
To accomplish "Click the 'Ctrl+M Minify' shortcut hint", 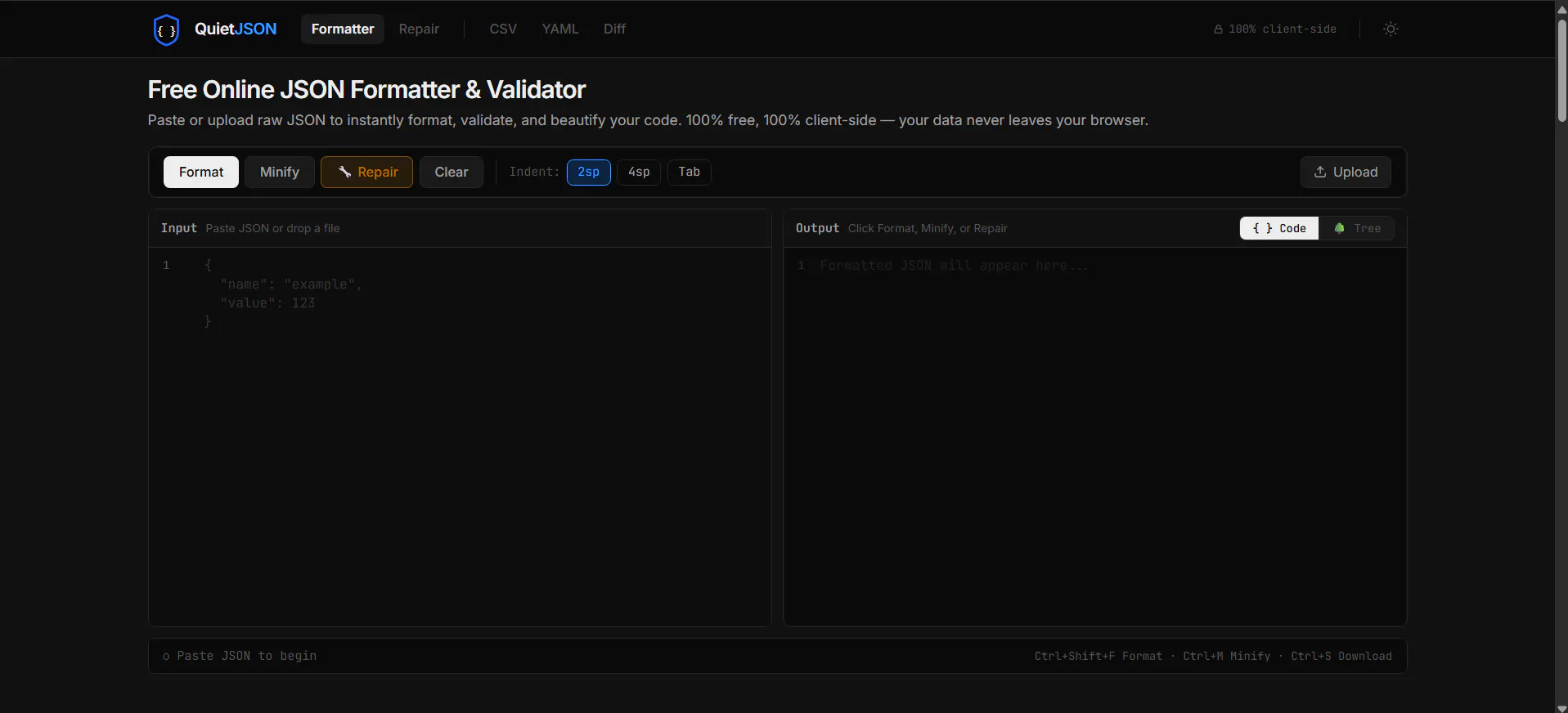I will pos(1226,656).
